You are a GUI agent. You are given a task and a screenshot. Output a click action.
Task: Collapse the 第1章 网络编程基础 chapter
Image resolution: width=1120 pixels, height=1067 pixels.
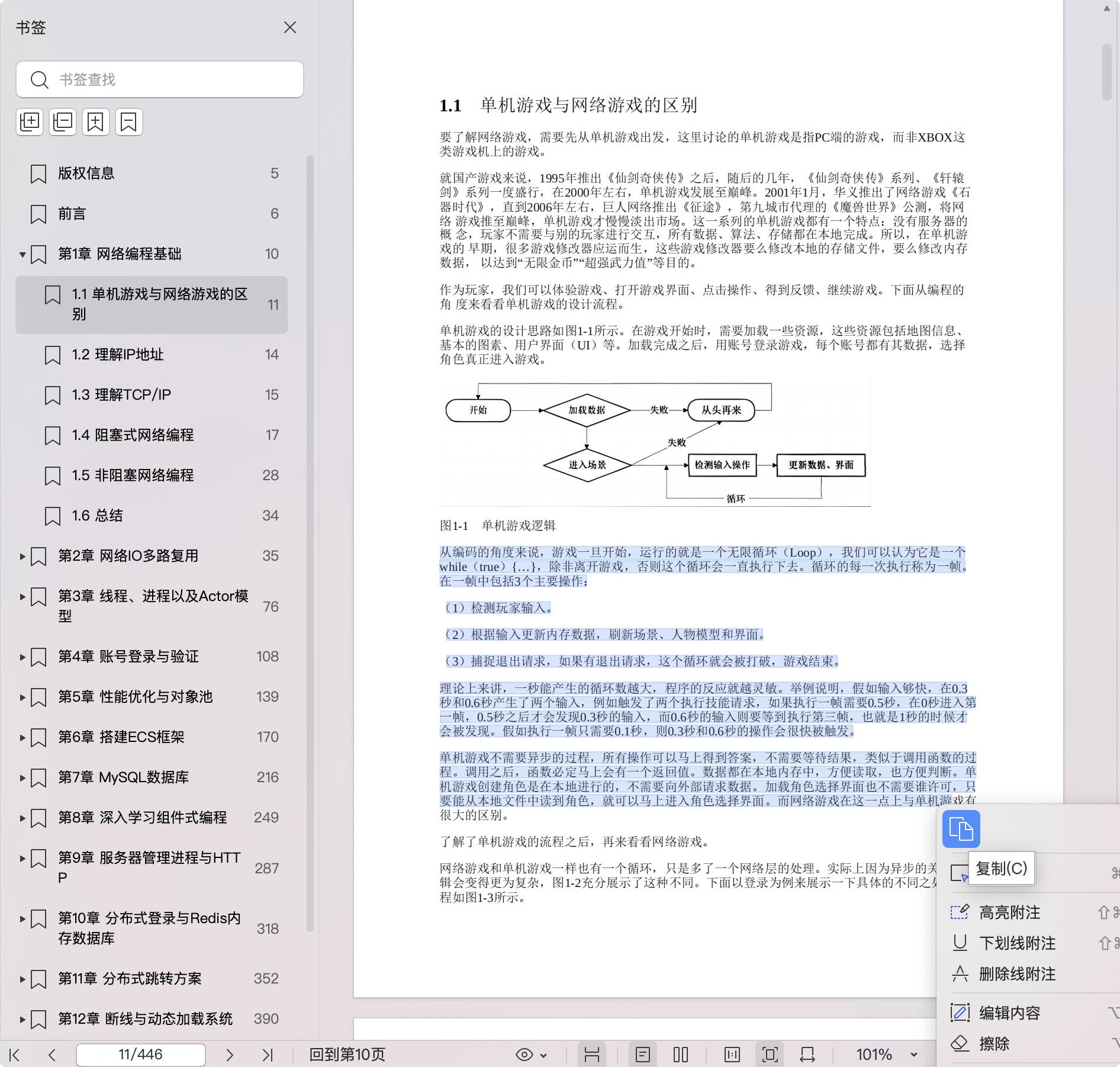tap(22, 255)
